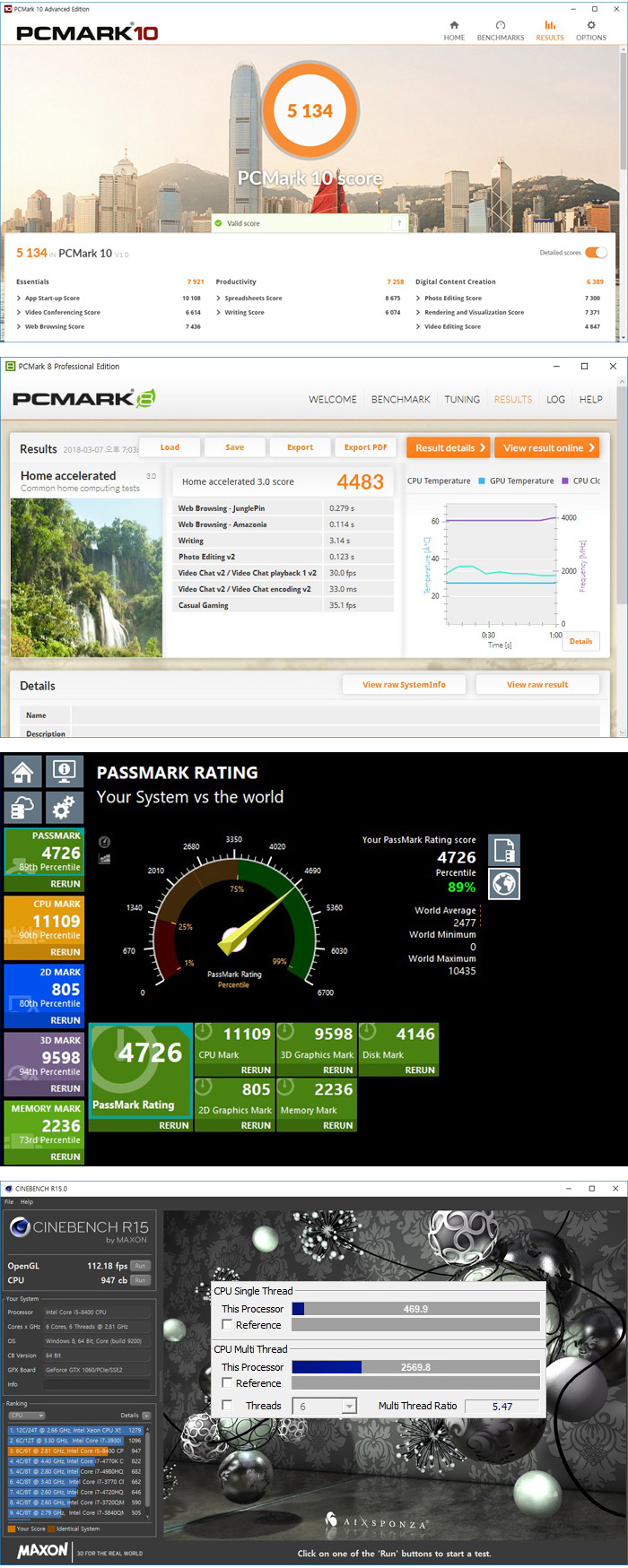Click PassMark world globe icon
The height and width of the screenshot is (1568, 628).
(x=504, y=884)
